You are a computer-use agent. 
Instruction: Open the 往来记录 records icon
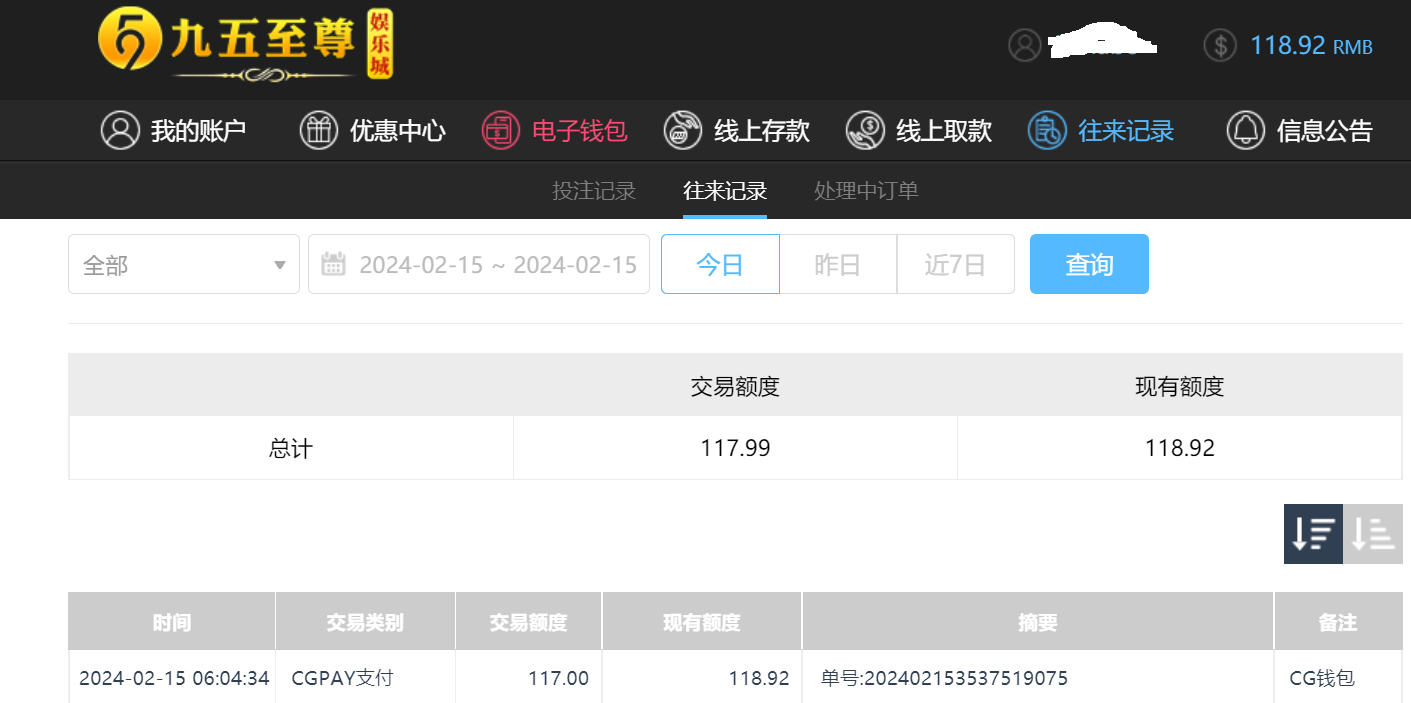[x=1047, y=130]
